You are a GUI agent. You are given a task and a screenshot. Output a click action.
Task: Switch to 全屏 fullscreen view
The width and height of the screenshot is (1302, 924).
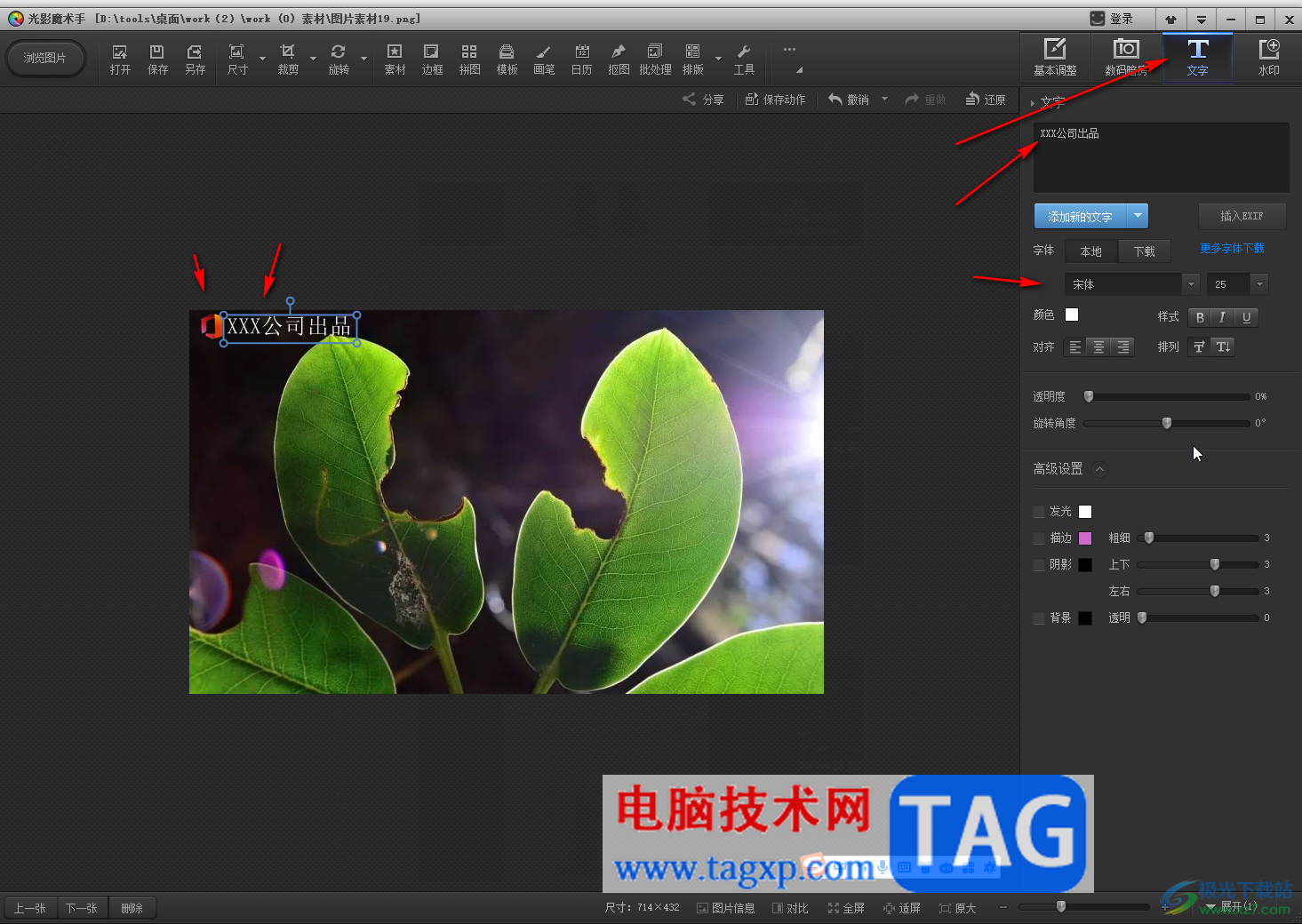[x=846, y=908]
